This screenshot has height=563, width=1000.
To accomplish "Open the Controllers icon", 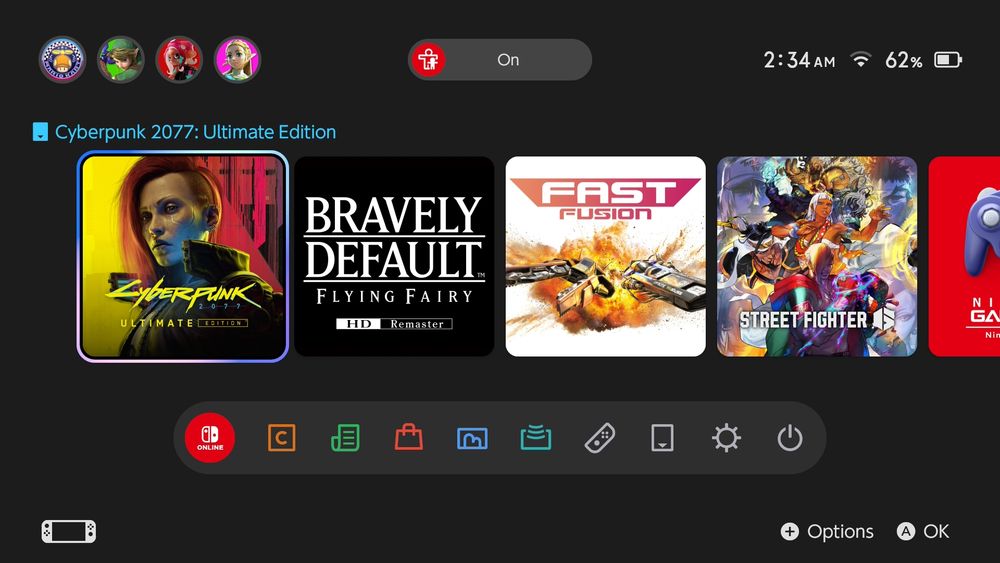I will 599,438.
